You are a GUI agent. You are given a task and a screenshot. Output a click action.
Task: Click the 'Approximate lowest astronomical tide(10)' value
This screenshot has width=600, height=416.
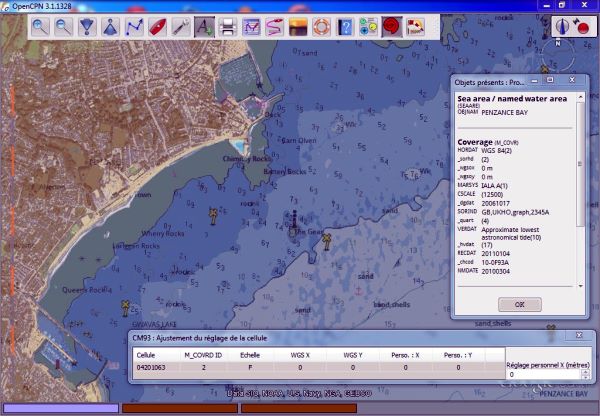click(x=511, y=233)
